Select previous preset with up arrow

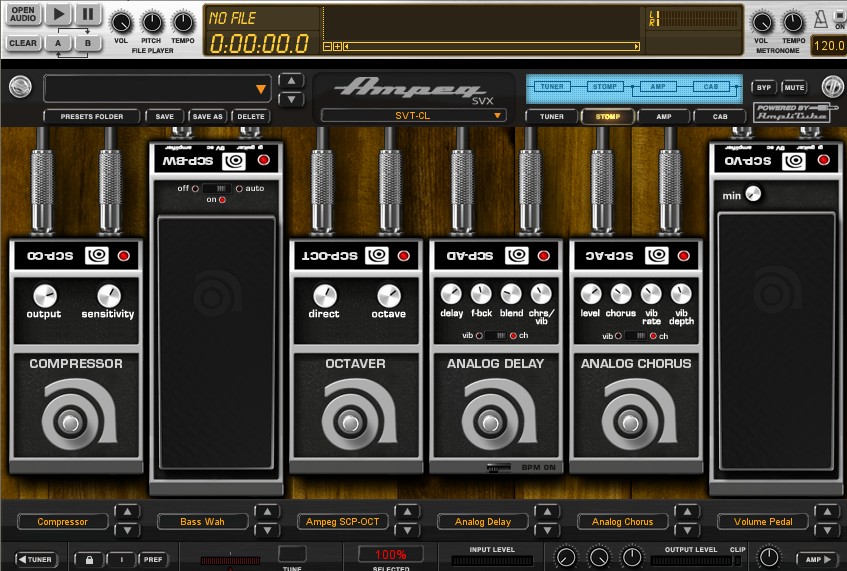coord(291,81)
